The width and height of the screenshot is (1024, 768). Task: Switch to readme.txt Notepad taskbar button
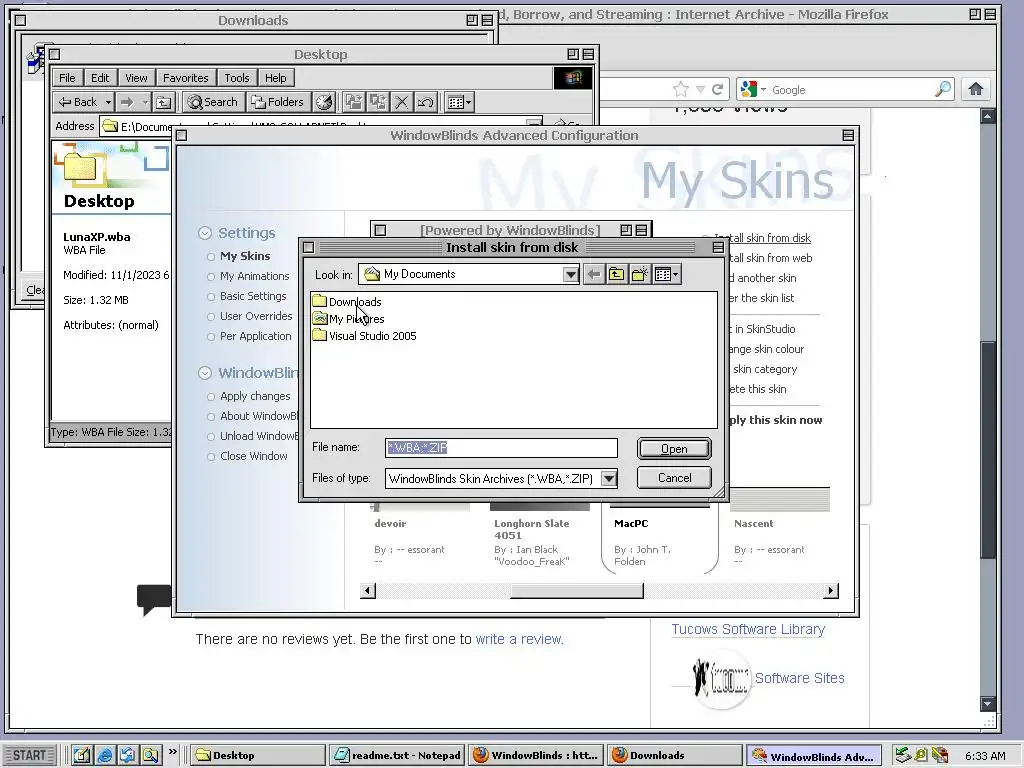[396, 756]
